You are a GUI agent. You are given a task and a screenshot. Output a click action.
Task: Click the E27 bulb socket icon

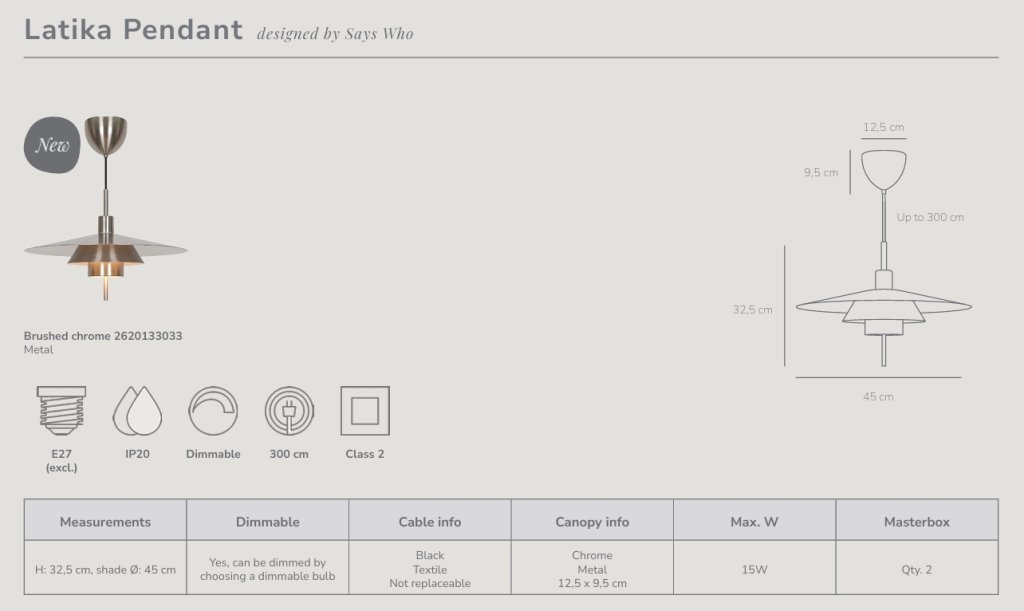click(x=61, y=411)
